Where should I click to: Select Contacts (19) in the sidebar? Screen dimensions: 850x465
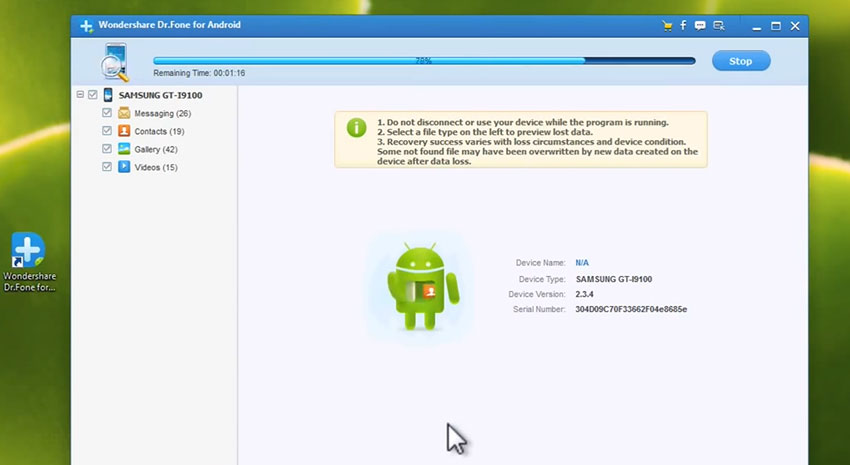tap(159, 131)
